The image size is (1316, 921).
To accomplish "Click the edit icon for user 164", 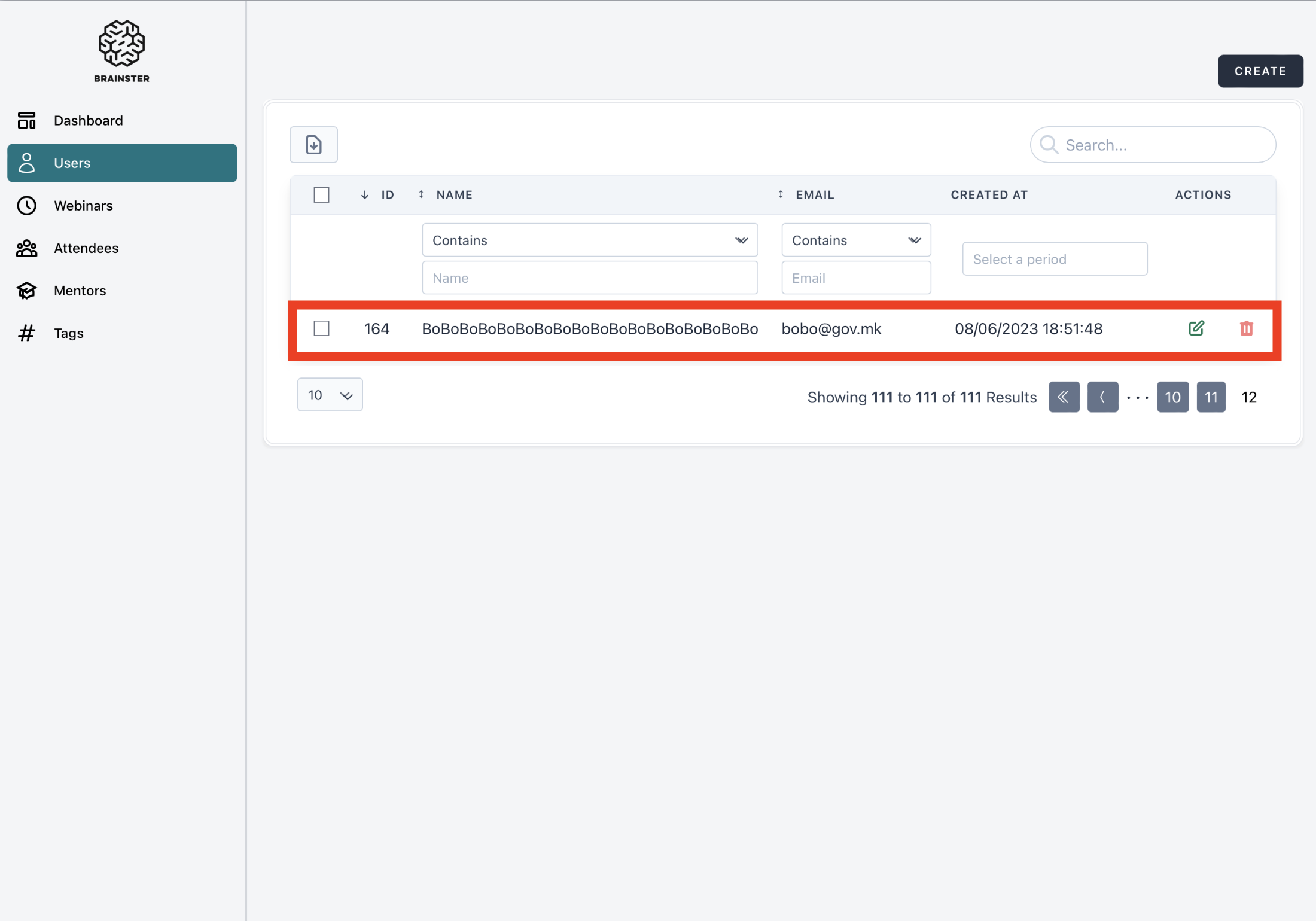I will (x=1196, y=328).
